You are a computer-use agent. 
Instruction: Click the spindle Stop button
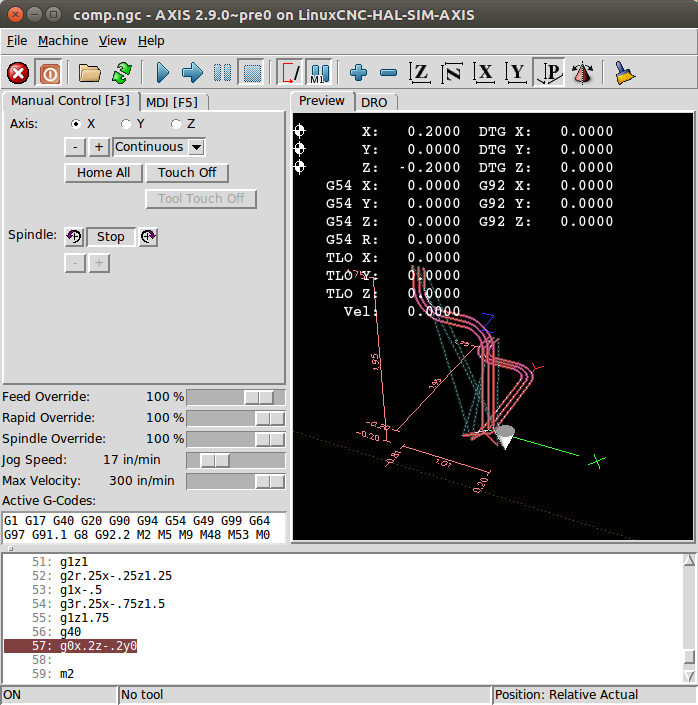click(111, 236)
